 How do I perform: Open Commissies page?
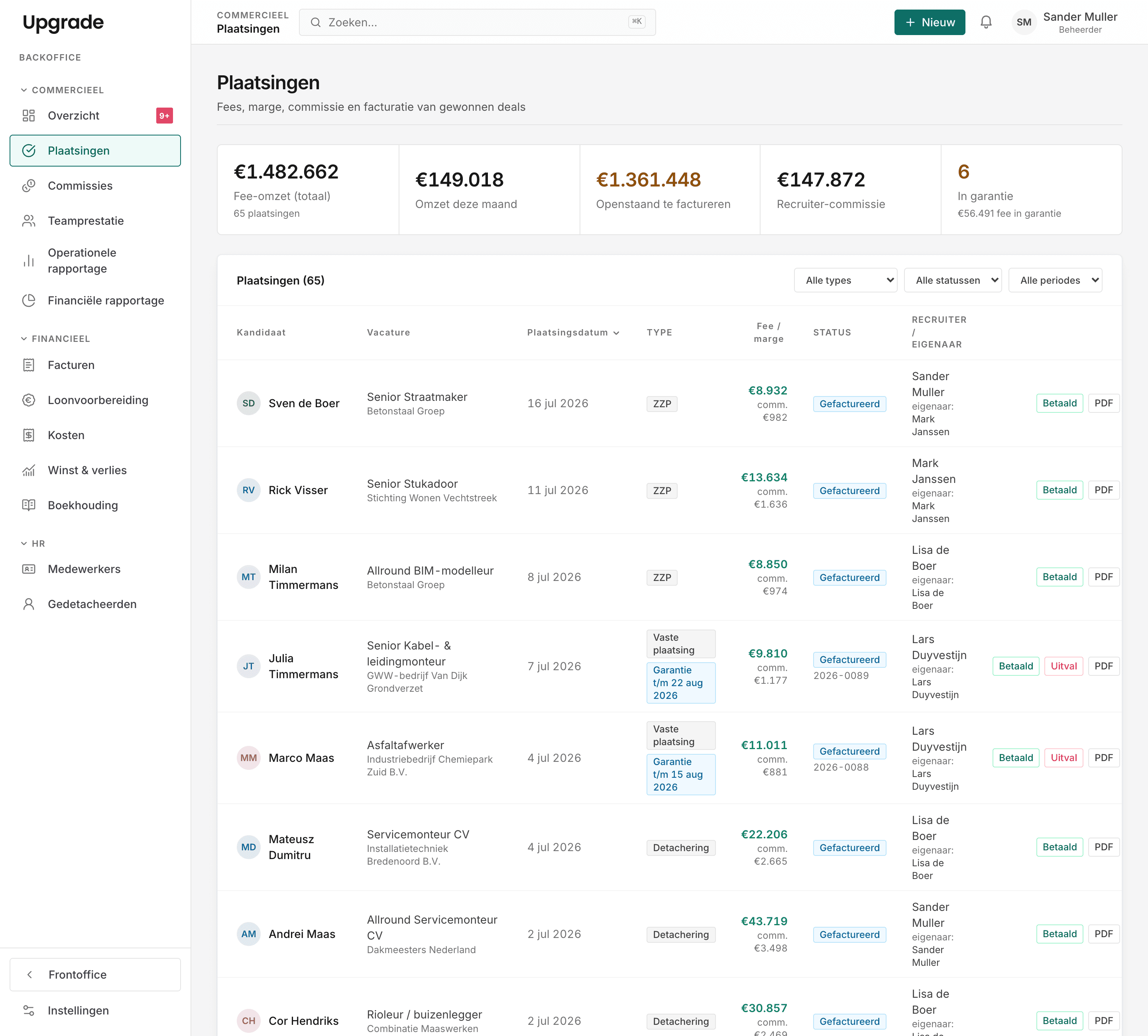tap(95, 186)
